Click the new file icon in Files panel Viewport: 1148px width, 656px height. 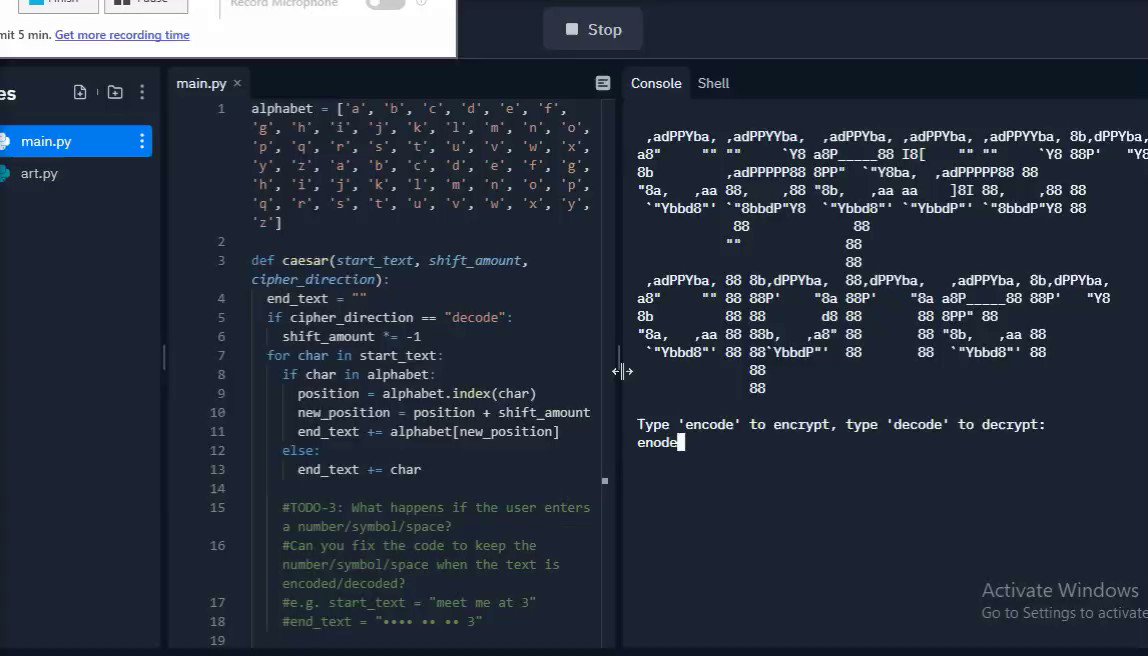pyautogui.click(x=80, y=92)
